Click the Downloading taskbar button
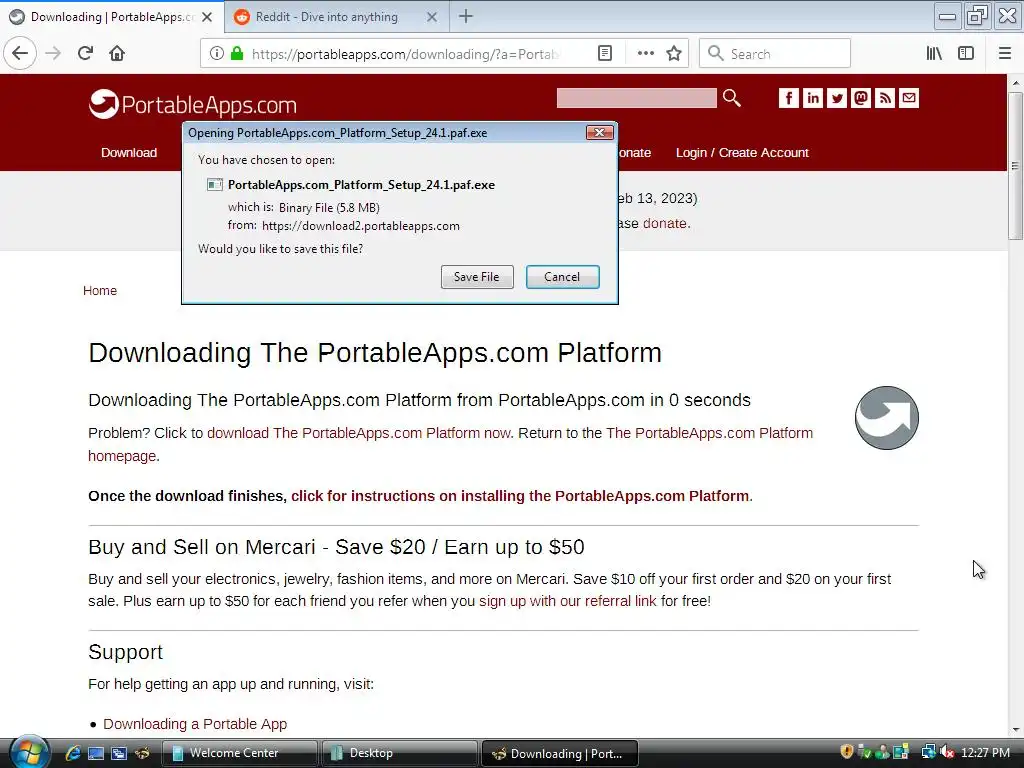 [x=560, y=753]
